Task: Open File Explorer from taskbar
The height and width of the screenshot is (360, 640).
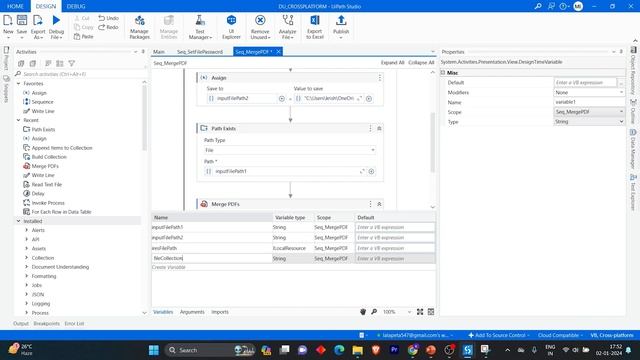Action: coord(358,350)
